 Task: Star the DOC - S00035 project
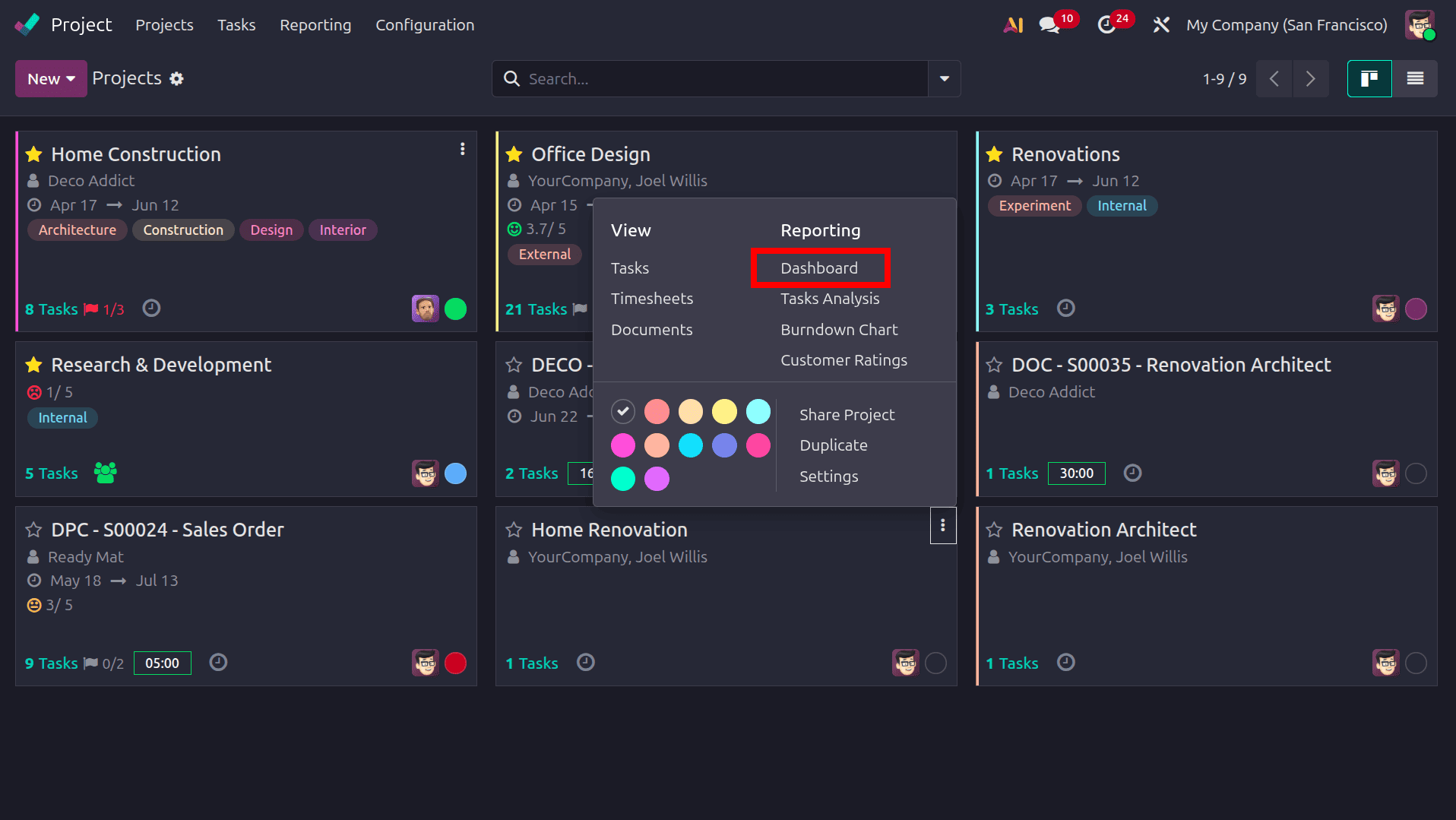(x=994, y=365)
